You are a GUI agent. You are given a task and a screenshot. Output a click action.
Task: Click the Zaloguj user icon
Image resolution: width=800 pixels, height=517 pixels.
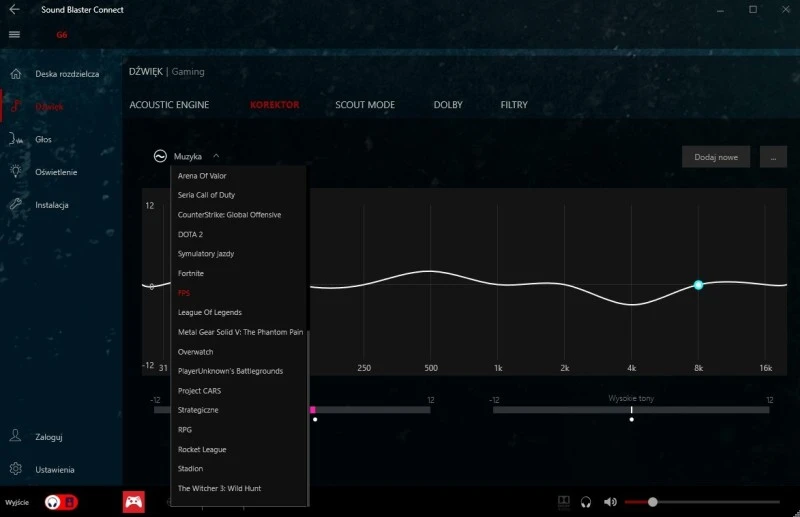(x=16, y=436)
